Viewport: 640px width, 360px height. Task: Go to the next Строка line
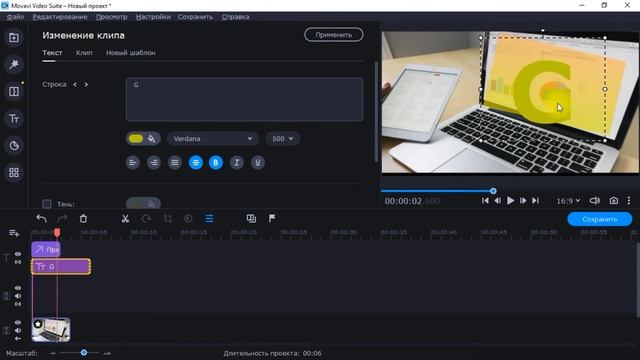86,84
